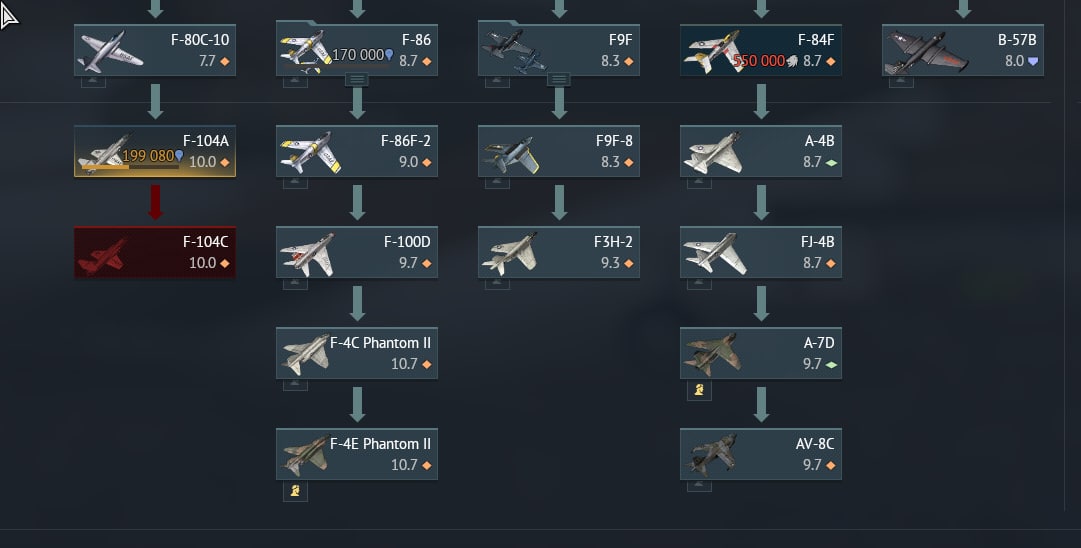Click the red arrow leading to F-104C
The height and width of the screenshot is (548, 1081).
(x=155, y=202)
